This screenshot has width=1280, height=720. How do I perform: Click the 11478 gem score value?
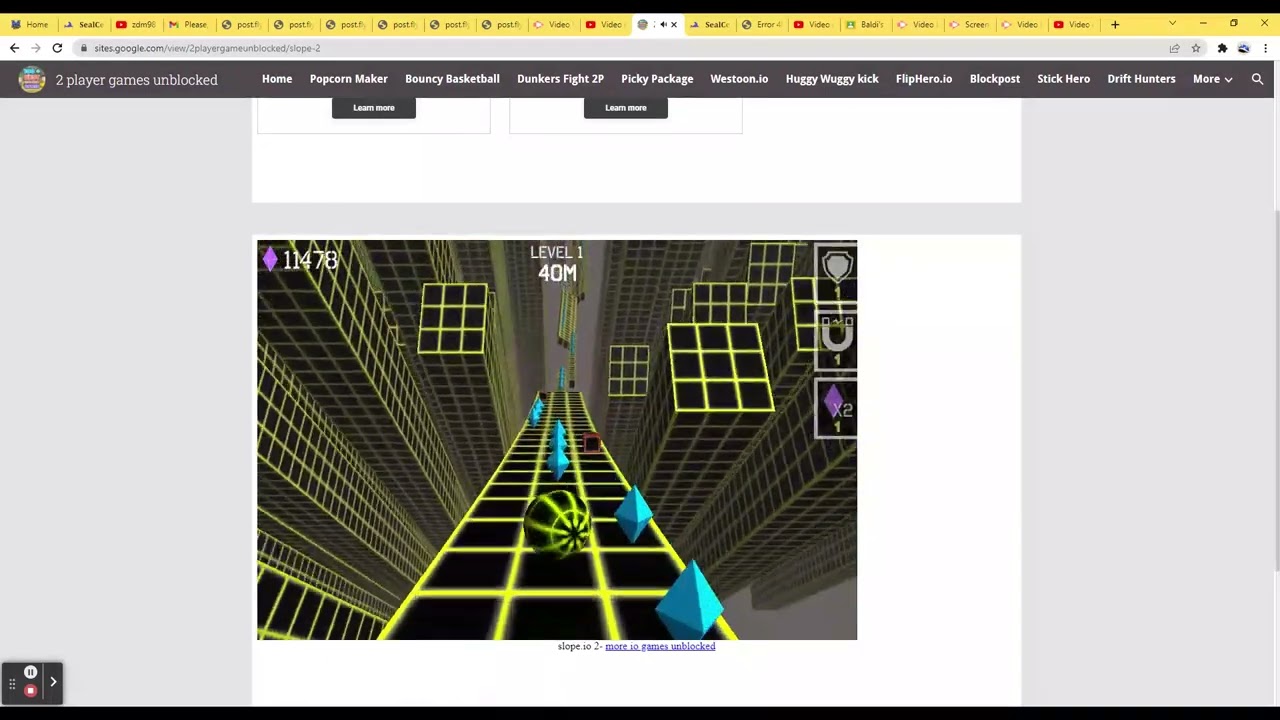310,261
